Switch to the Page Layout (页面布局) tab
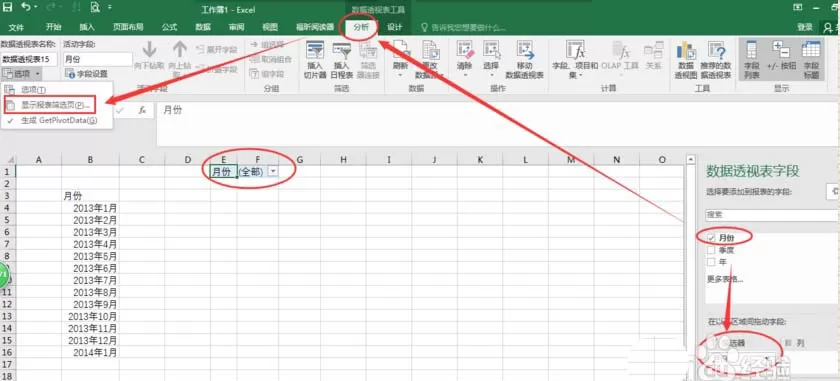 pos(128,27)
